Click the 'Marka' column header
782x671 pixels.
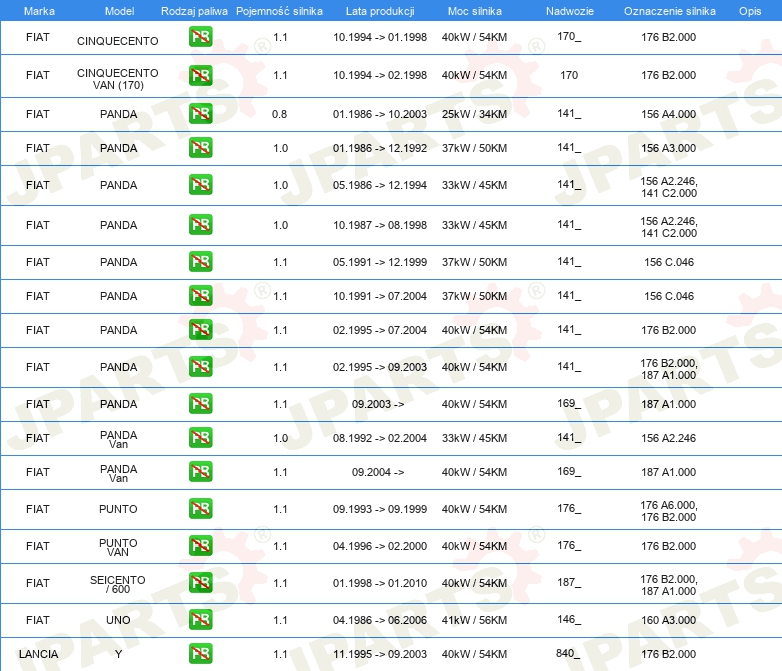click(x=39, y=11)
